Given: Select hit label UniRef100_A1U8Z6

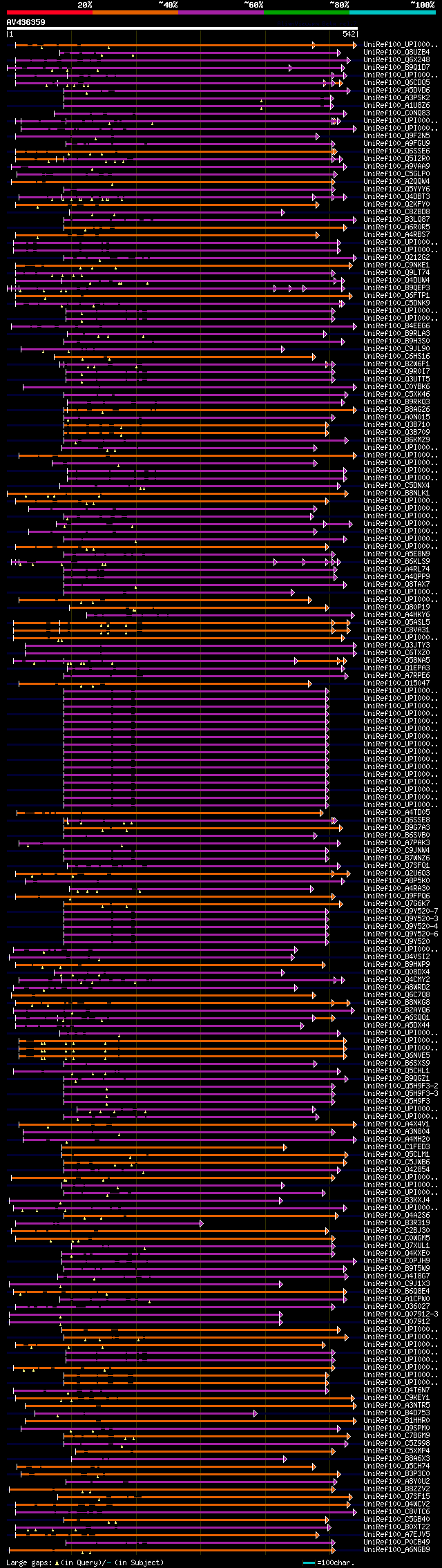Looking at the screenshot, I should 396,106.
